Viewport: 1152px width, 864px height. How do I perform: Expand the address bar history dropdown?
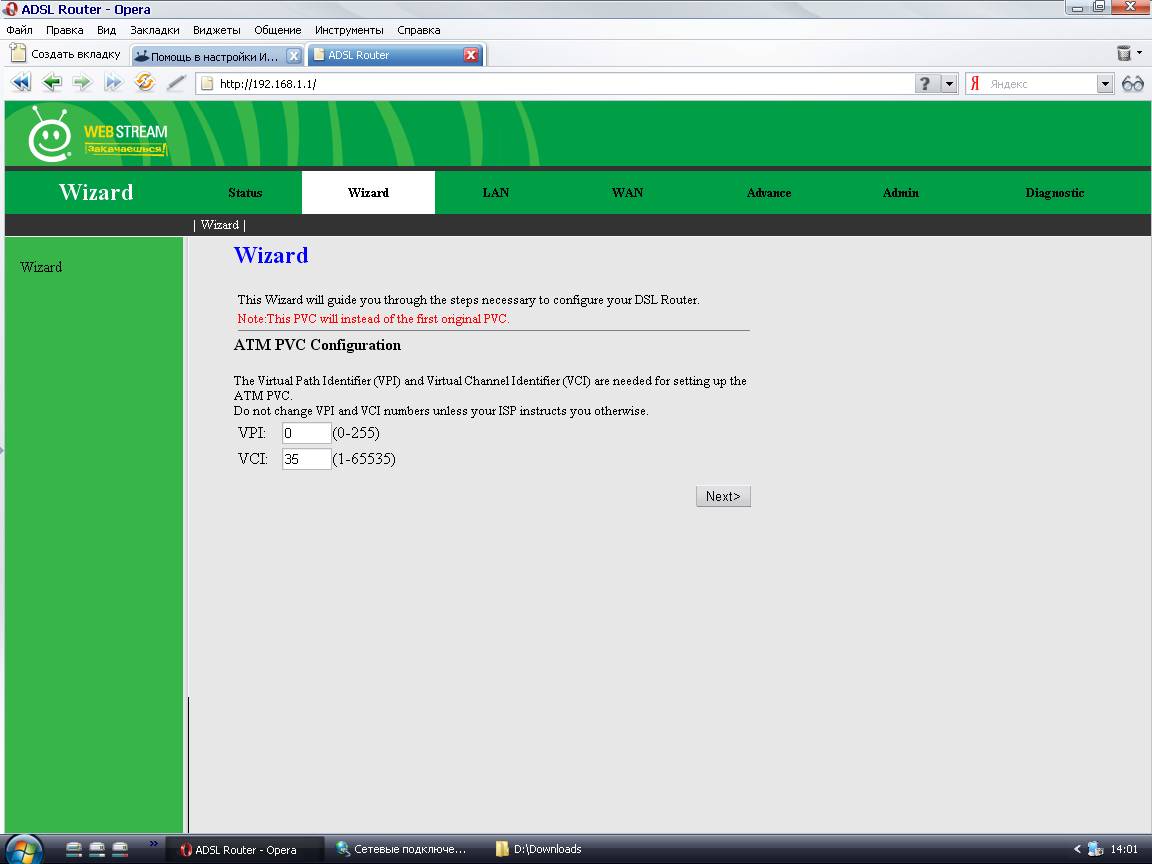pos(950,84)
